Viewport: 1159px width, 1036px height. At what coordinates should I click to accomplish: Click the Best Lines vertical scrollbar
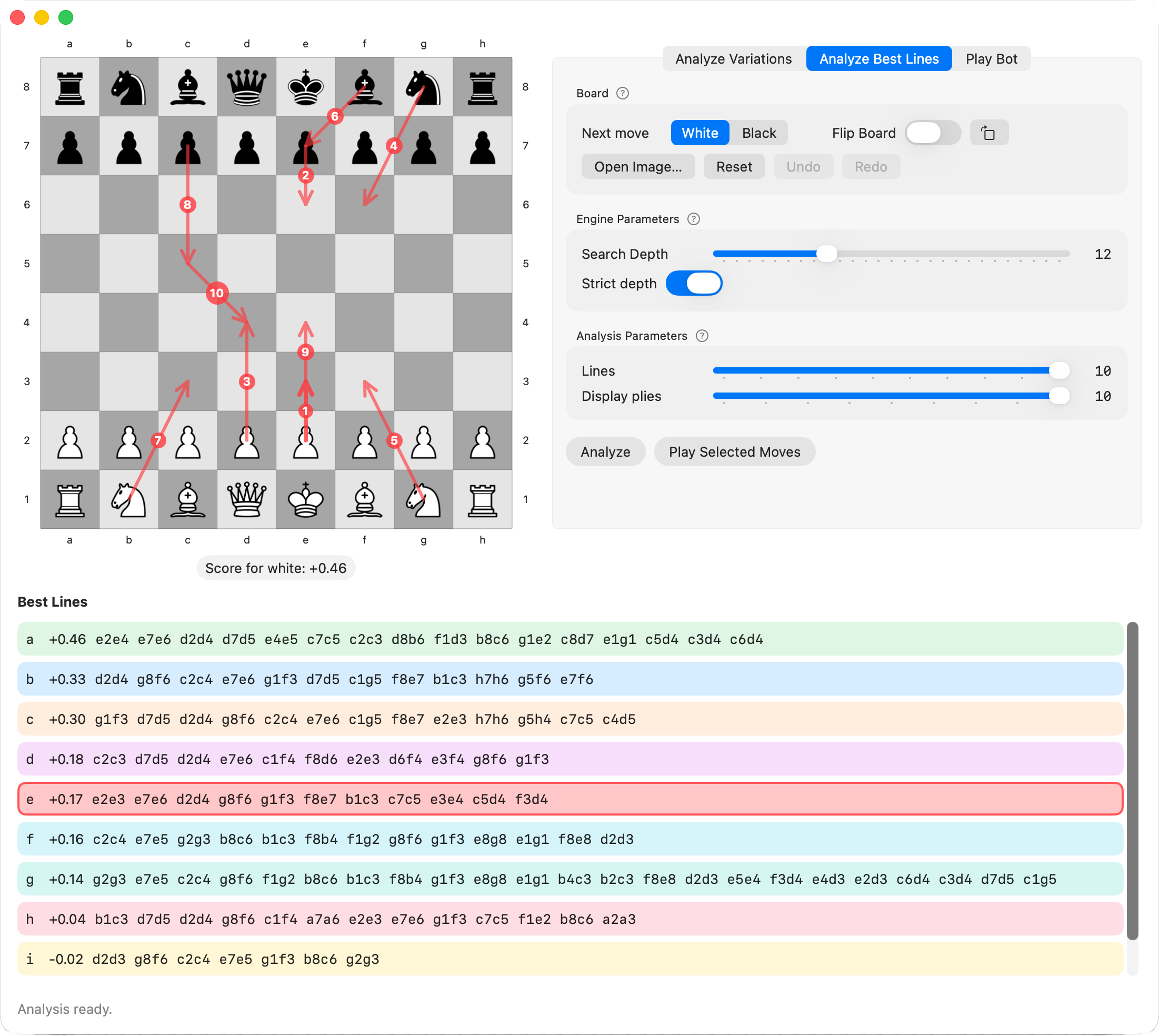[1132, 780]
